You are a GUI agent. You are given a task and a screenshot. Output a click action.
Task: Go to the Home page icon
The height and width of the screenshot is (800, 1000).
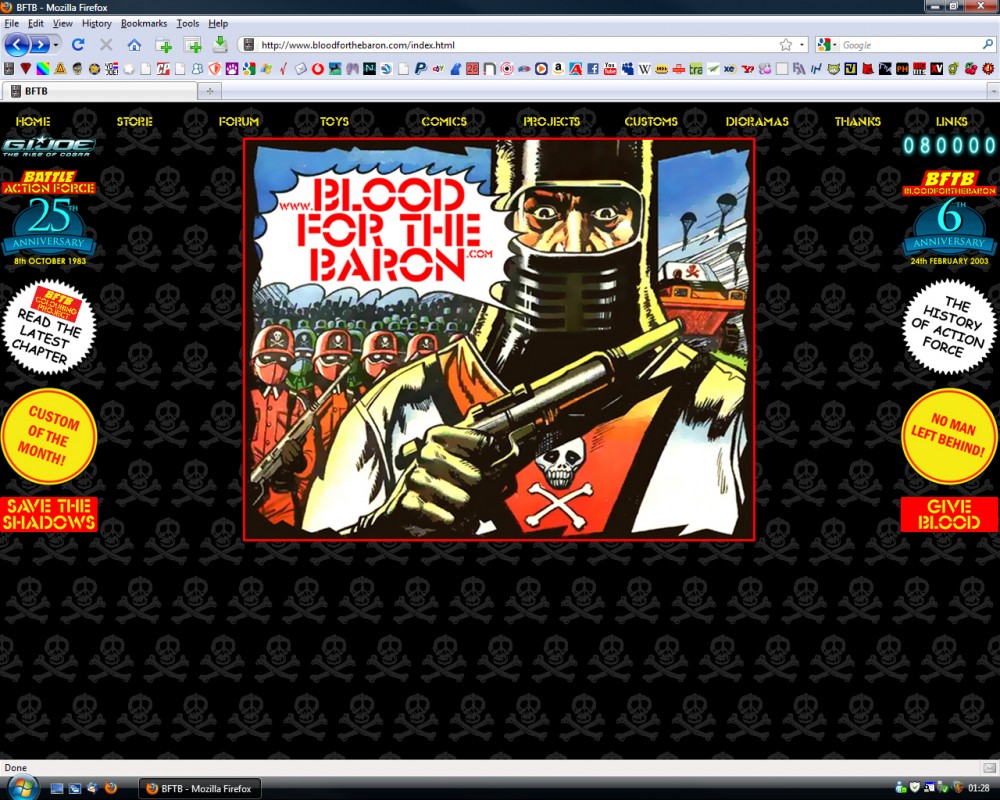(134, 45)
